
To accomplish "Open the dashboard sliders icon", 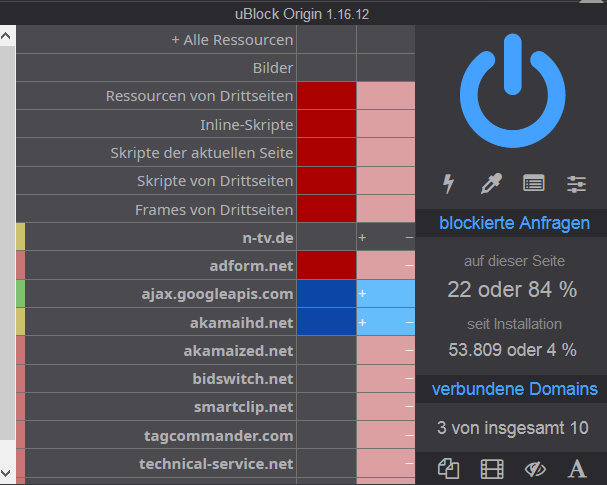I will coord(577,183).
